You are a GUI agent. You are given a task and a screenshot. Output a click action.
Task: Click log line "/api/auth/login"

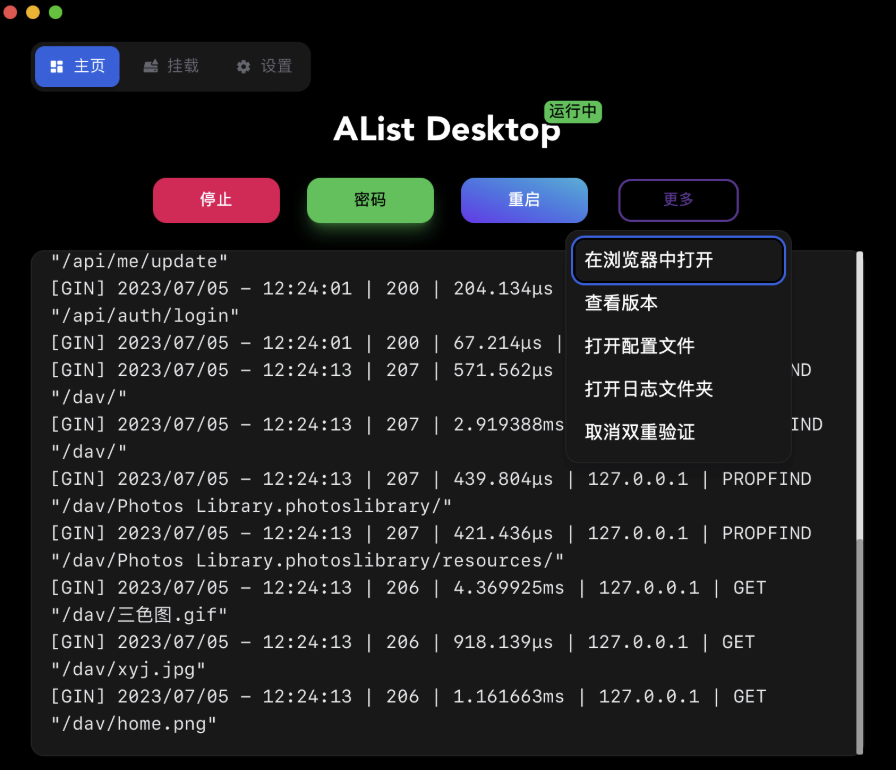(145, 316)
